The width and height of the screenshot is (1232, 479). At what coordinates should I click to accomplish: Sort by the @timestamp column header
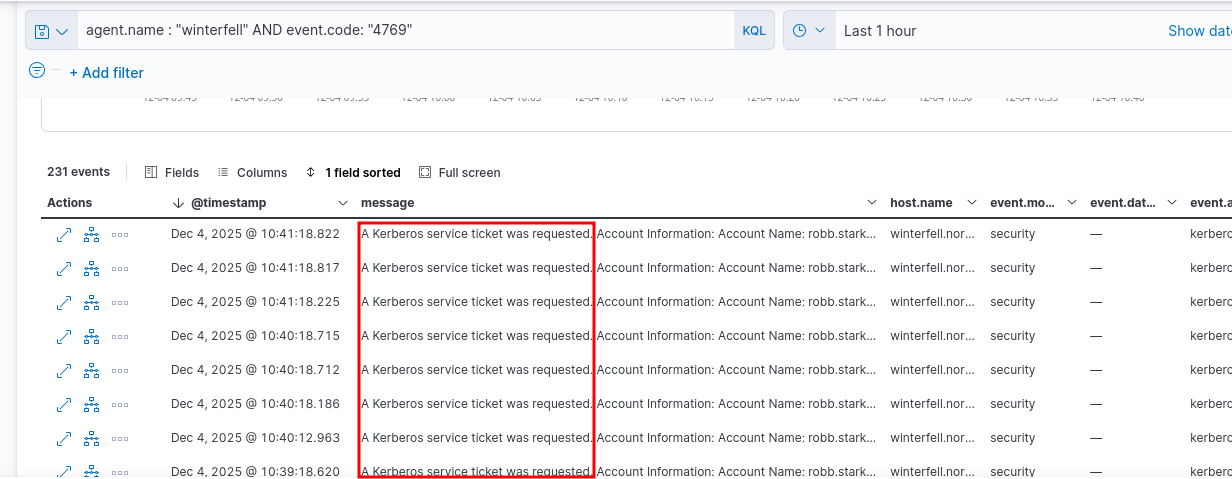click(228, 203)
